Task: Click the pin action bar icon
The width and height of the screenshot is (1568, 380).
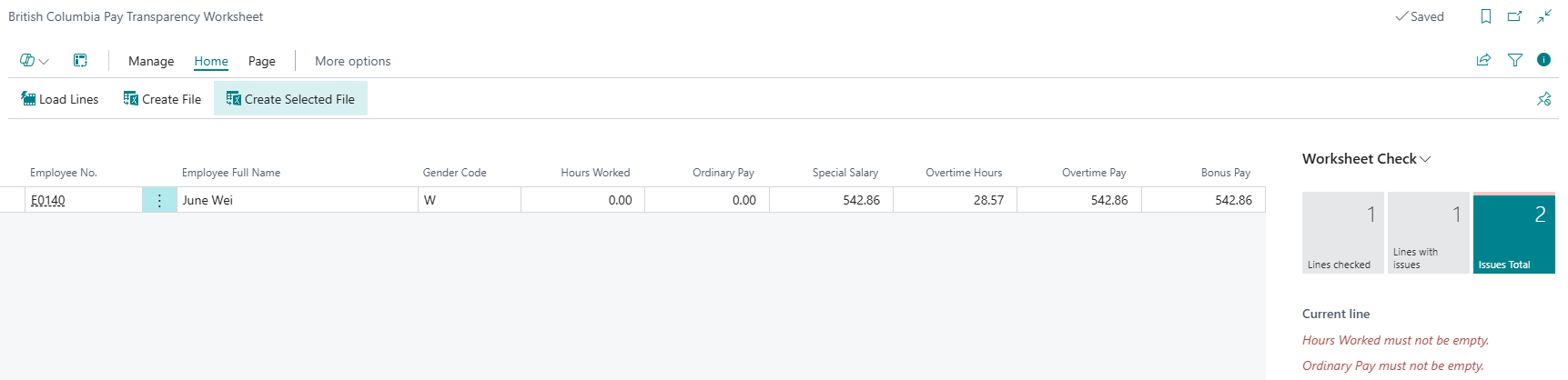Action: pyautogui.click(x=1543, y=99)
